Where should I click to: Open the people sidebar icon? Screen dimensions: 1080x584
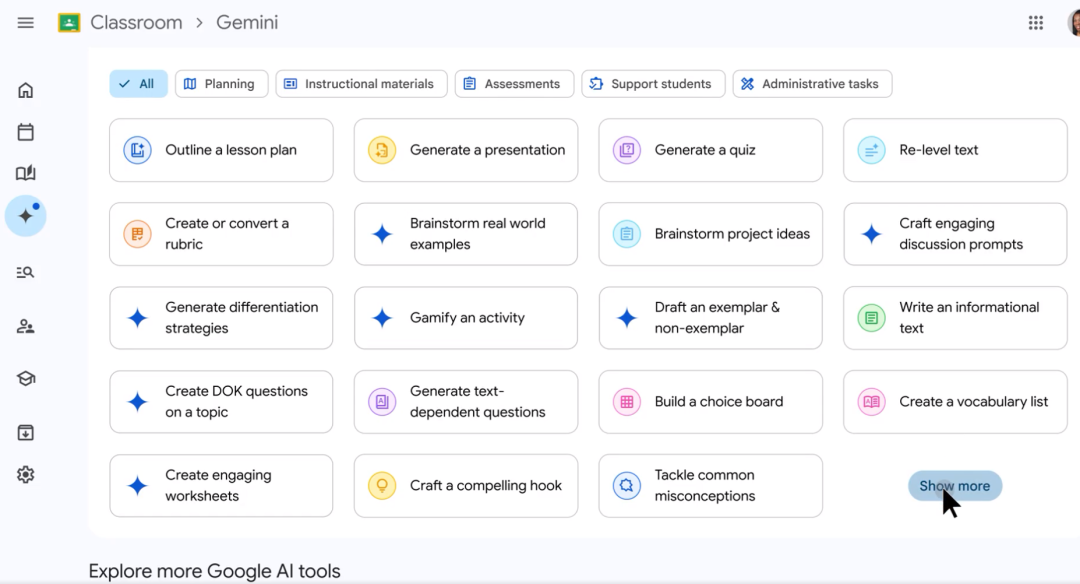[x=25, y=326]
